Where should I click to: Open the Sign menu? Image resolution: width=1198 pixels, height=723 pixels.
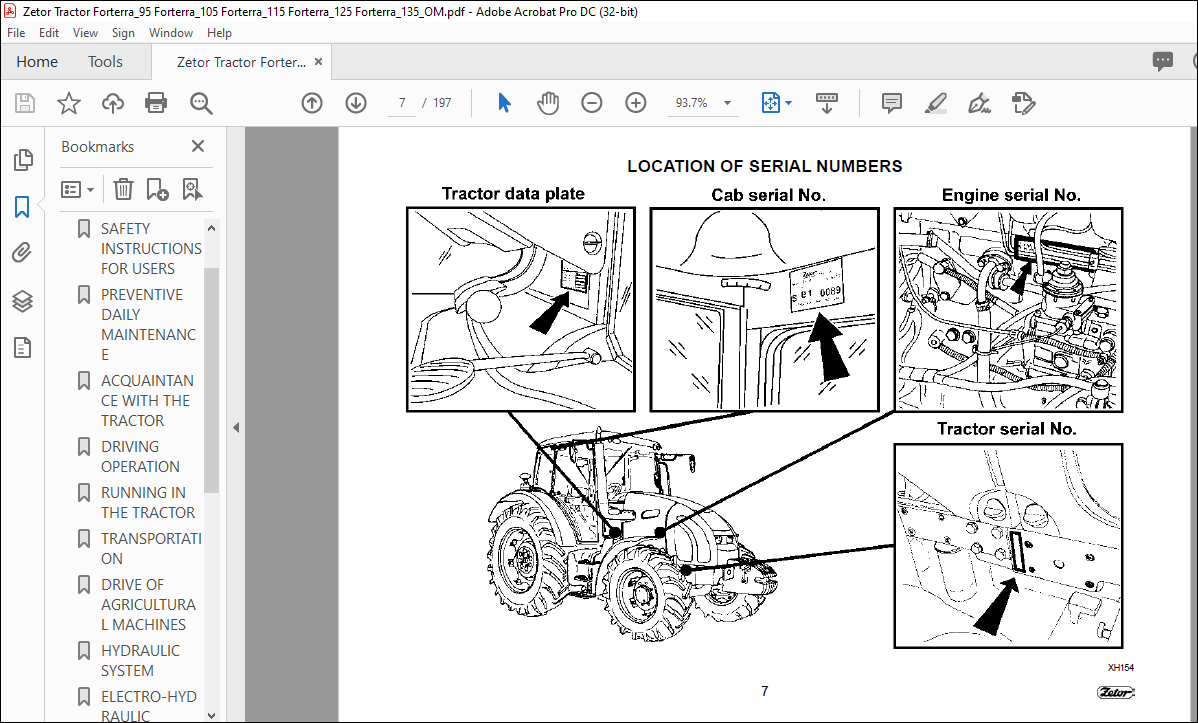[x=123, y=33]
